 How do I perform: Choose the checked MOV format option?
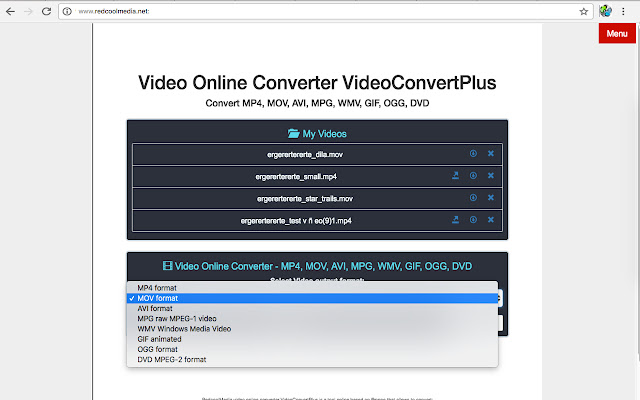(312, 298)
